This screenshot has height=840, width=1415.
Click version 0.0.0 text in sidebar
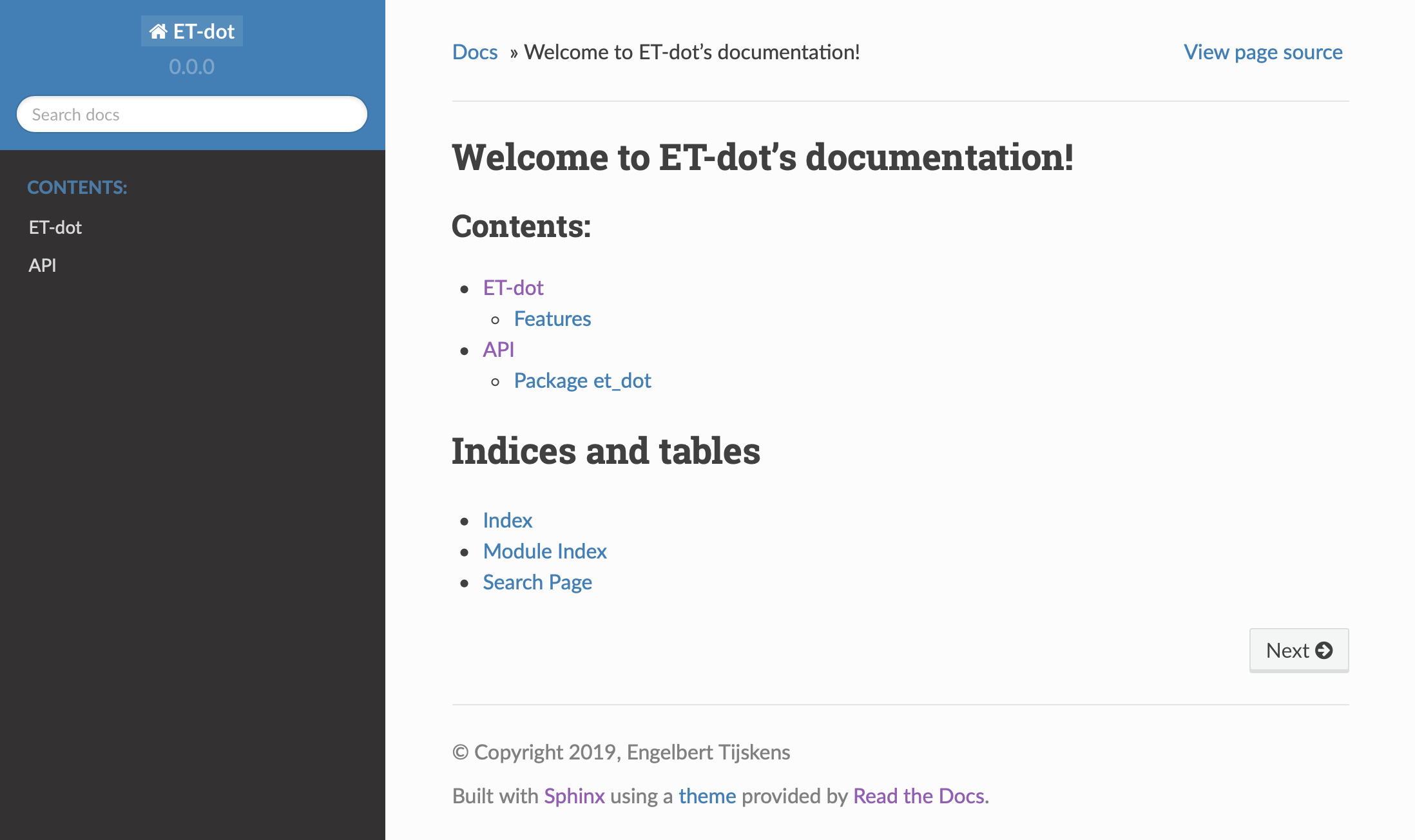click(x=192, y=66)
